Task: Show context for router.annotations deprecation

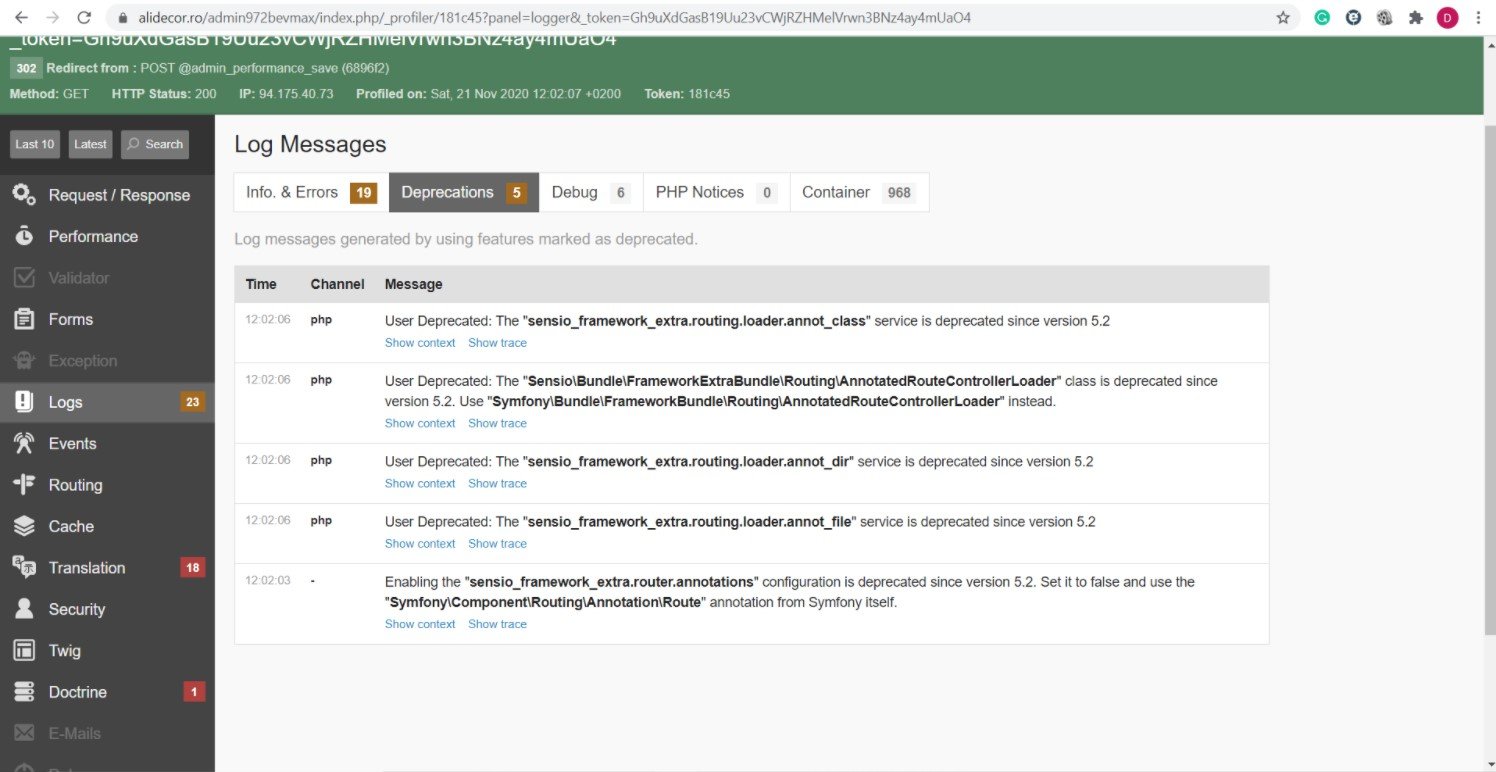Action: (x=420, y=624)
